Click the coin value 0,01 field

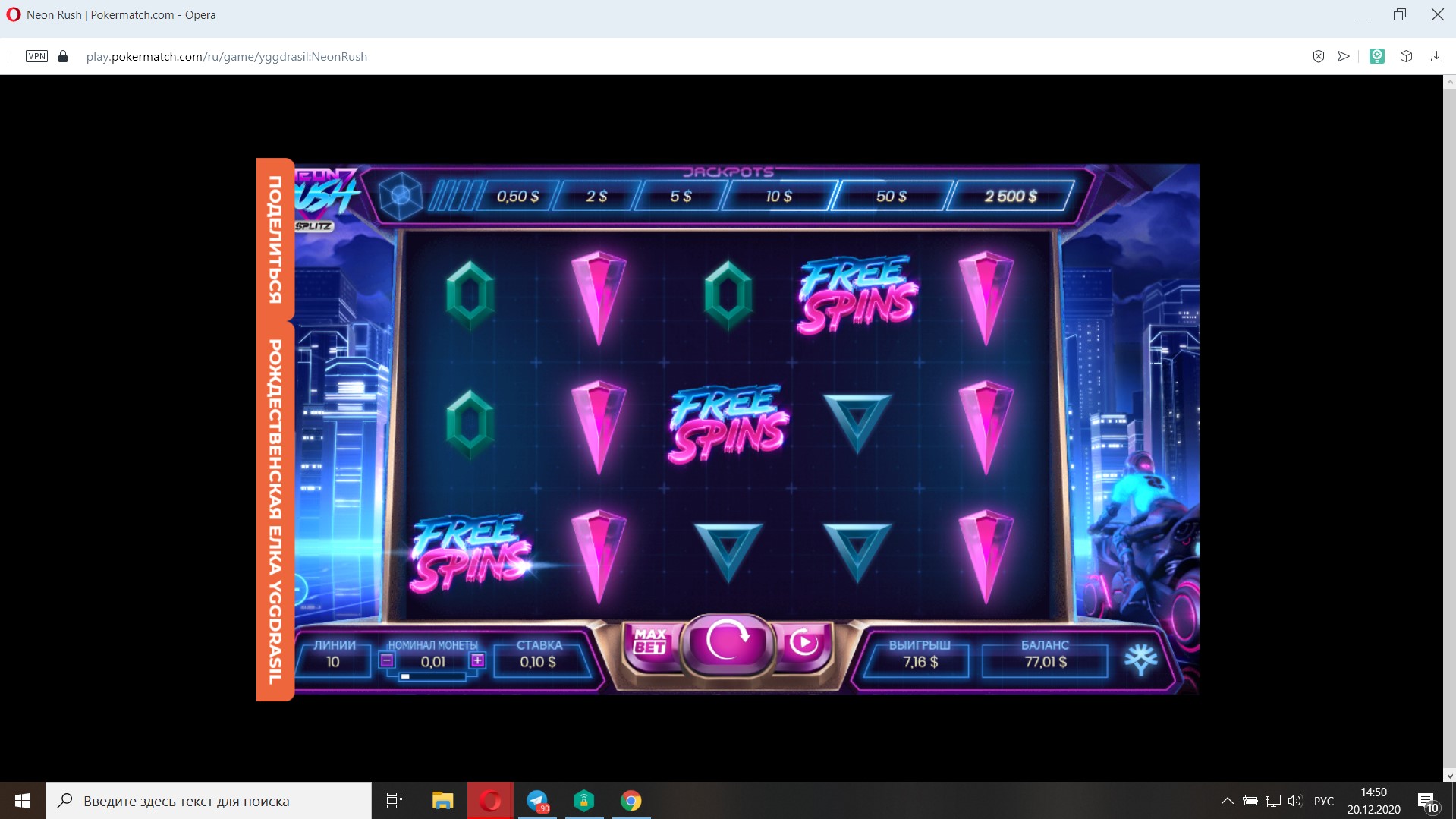click(433, 662)
